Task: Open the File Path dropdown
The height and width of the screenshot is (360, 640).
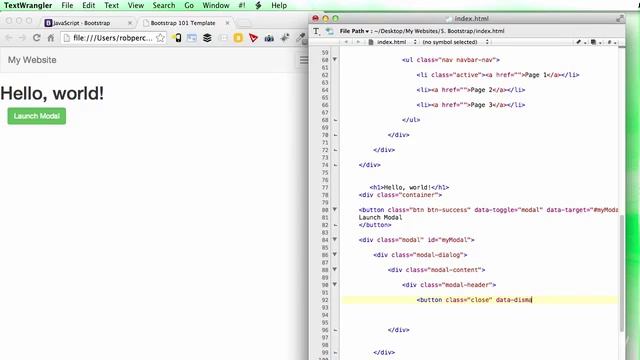Action: point(354,31)
